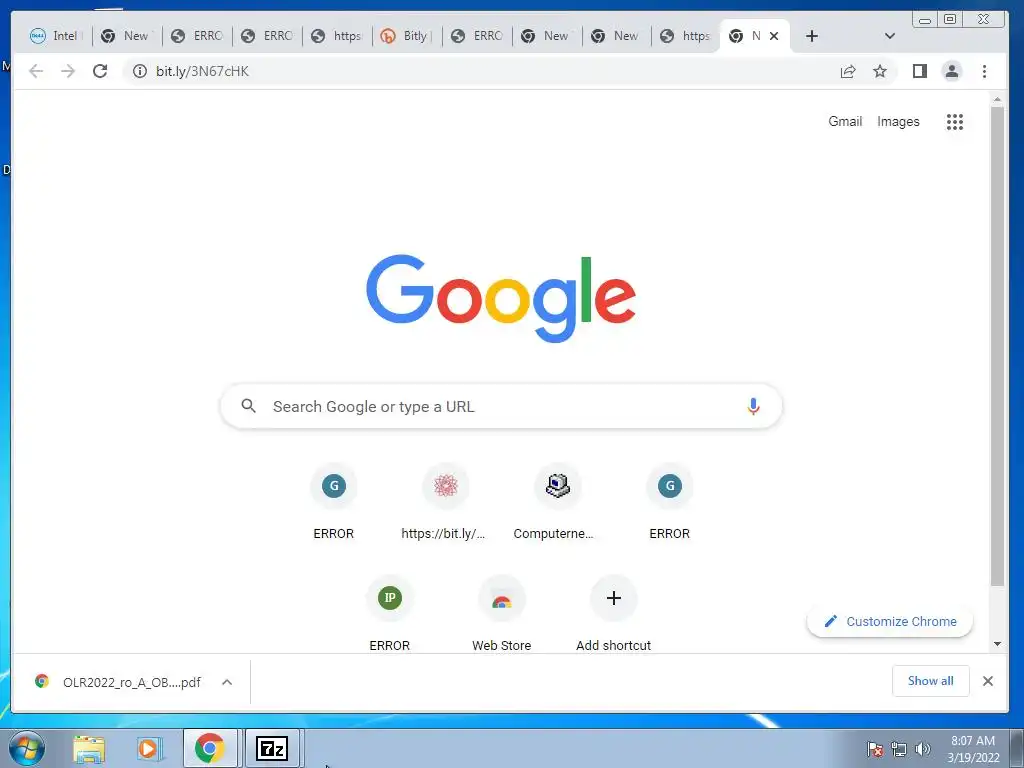The image size is (1024, 768).
Task: Share this page icon
Action: [848, 71]
